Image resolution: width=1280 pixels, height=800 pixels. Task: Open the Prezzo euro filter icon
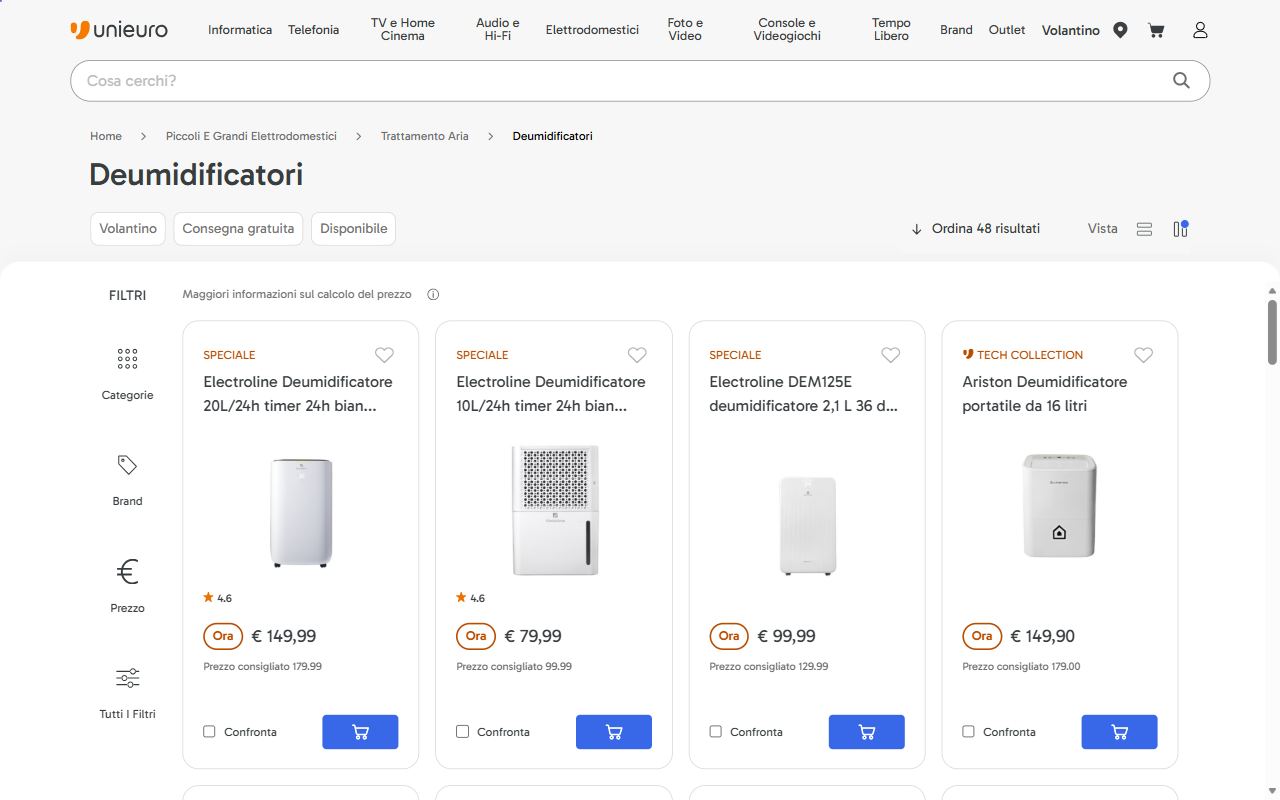(x=127, y=572)
